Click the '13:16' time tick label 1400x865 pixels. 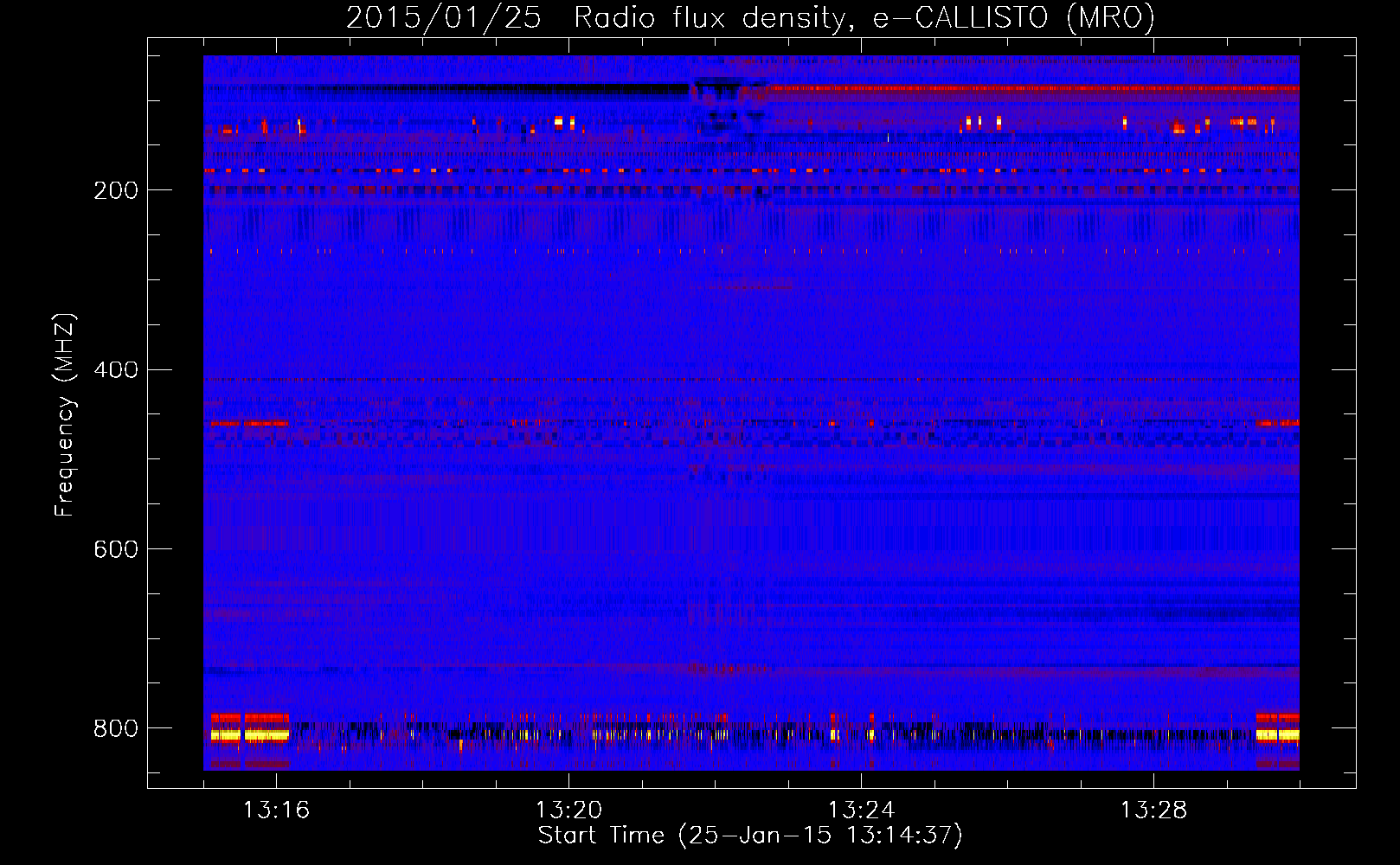coord(276,810)
